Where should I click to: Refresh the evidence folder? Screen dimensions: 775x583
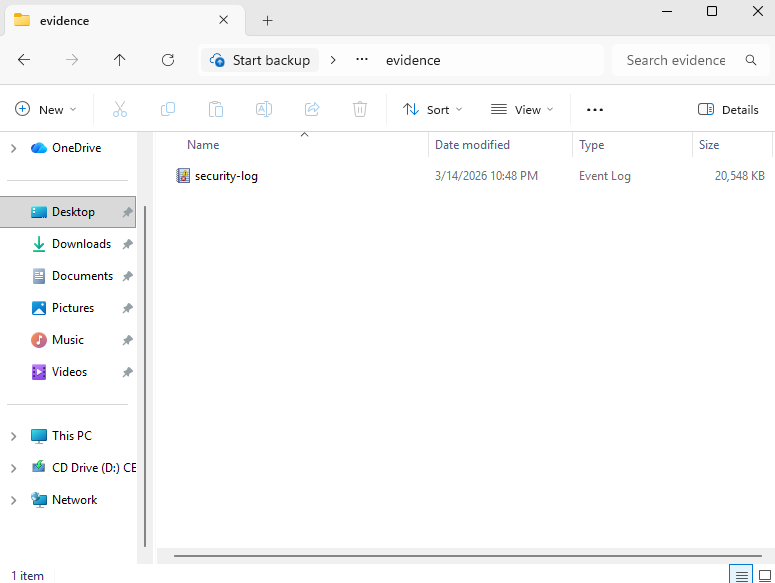point(168,60)
